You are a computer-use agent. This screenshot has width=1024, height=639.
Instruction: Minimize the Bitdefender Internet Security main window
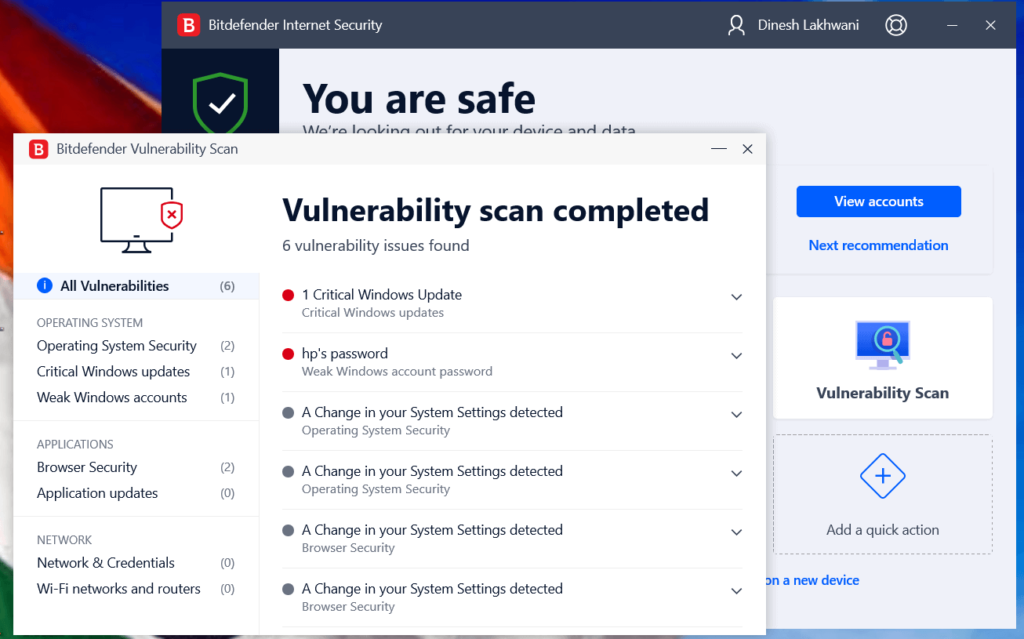[952, 25]
